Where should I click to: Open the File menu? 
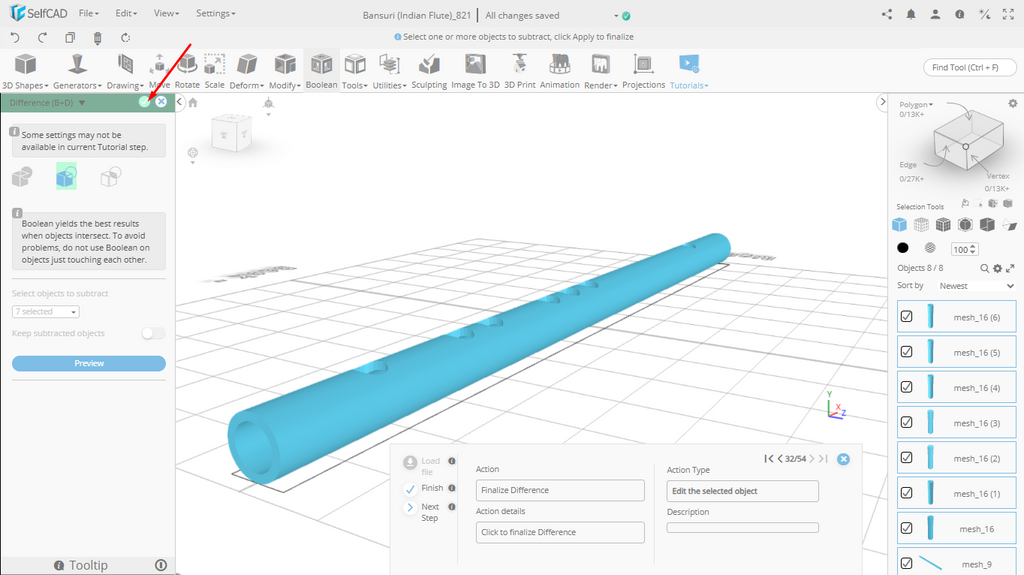[89, 14]
